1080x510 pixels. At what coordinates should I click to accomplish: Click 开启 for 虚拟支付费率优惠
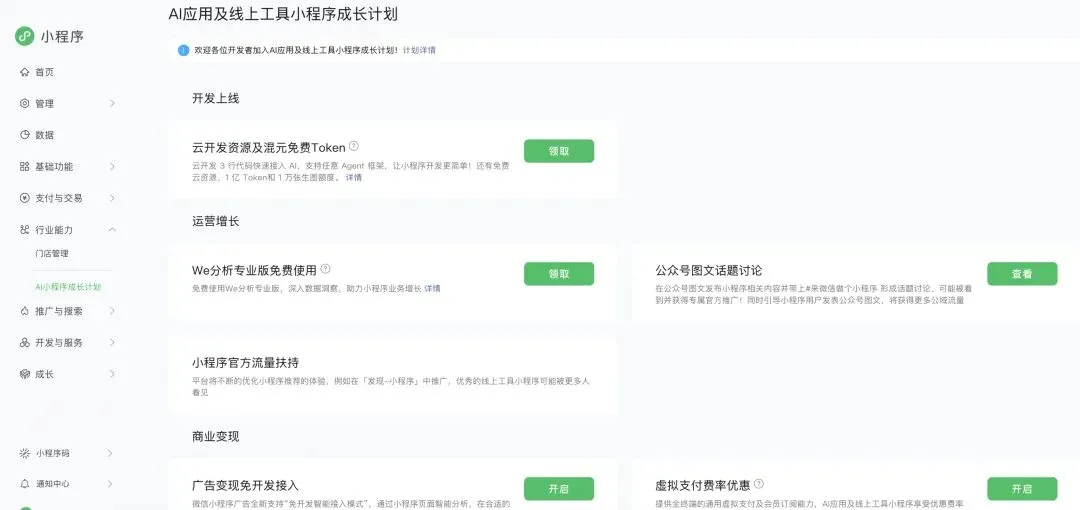coord(1022,489)
